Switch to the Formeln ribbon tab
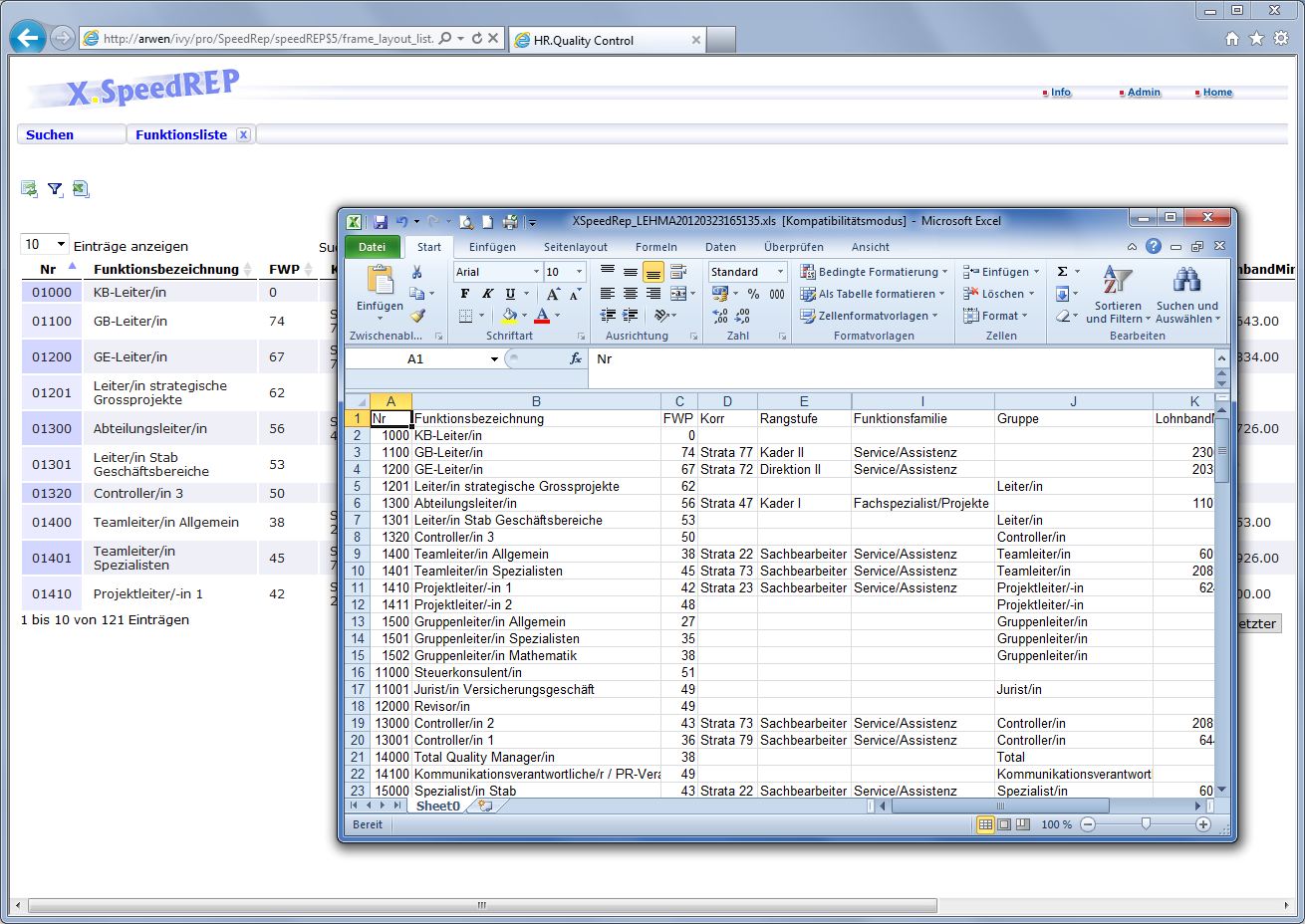 coord(655,247)
